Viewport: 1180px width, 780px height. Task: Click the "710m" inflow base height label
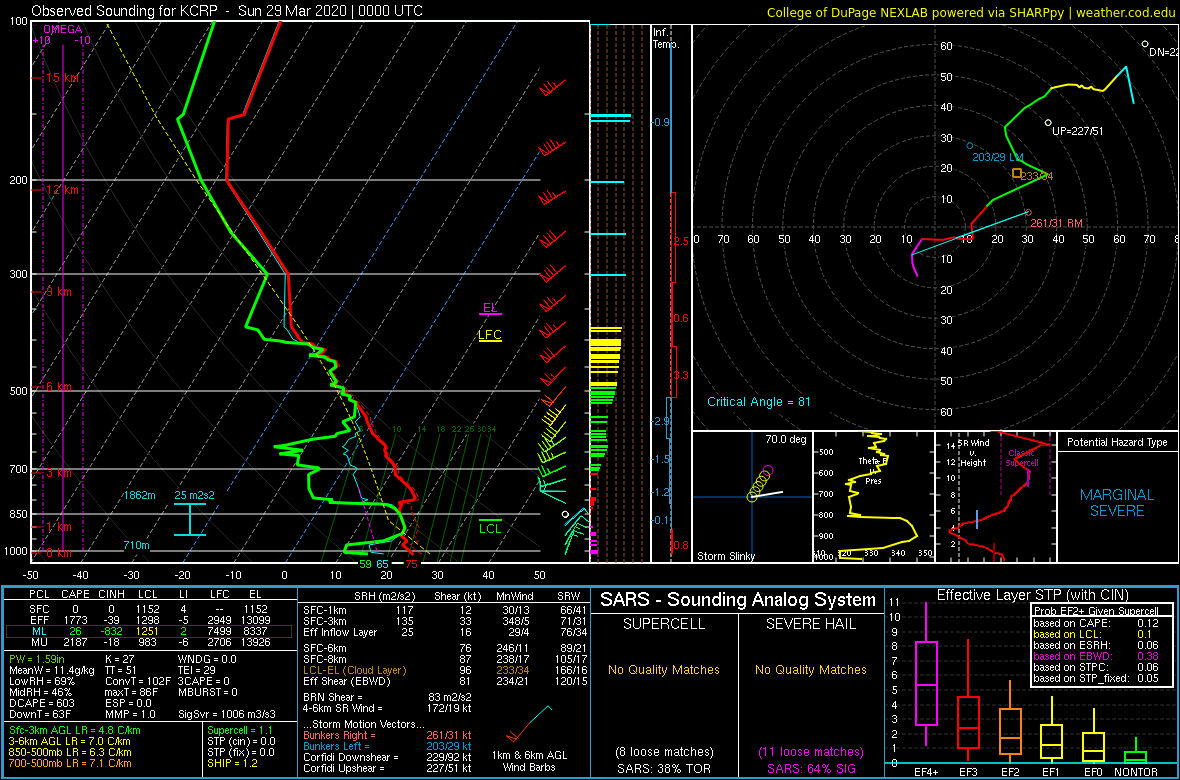[x=137, y=545]
